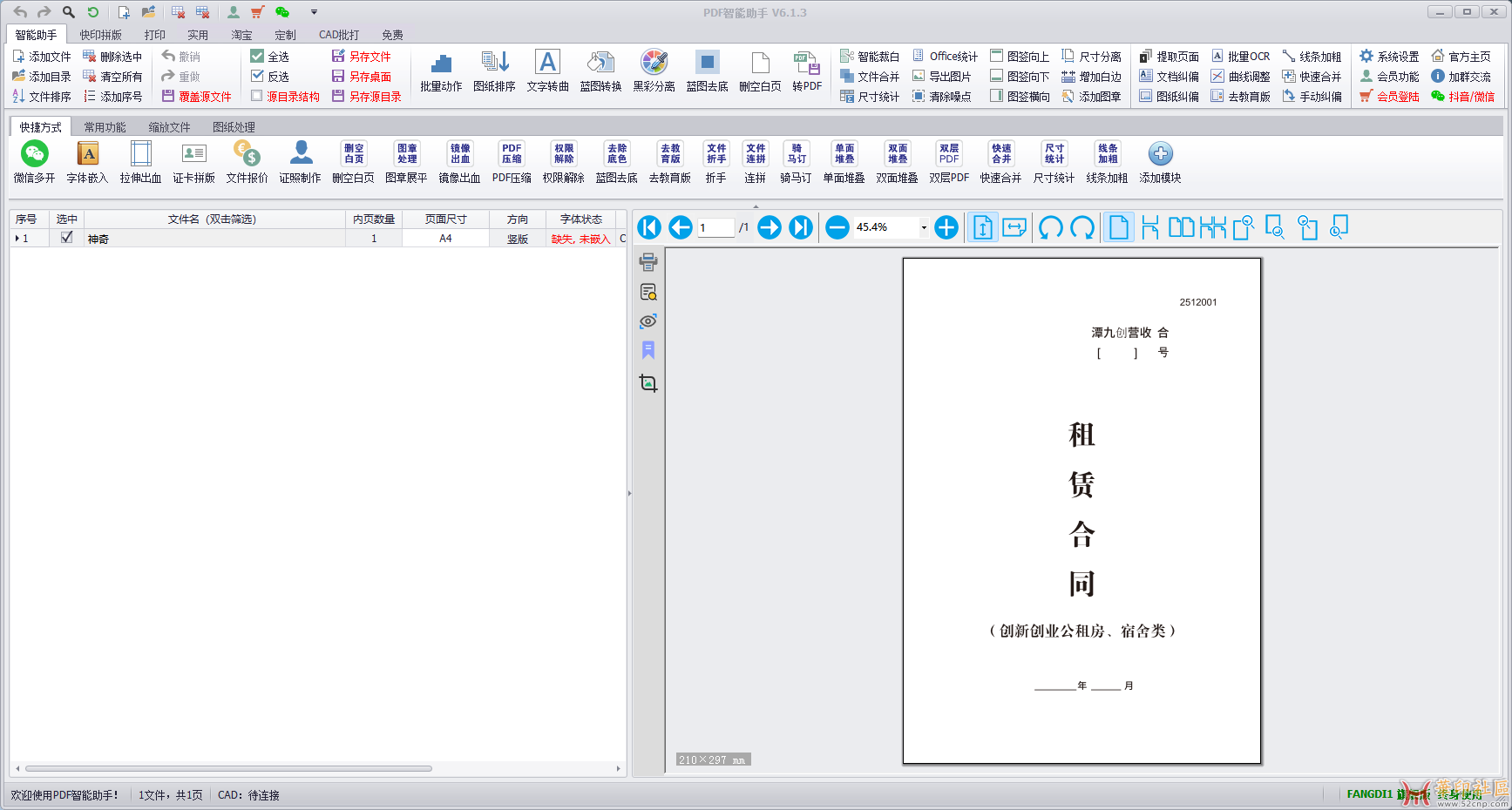Screen dimensions: 1512x810
Task: Toggle the 全选 select-all checkbox
Action: [257, 56]
